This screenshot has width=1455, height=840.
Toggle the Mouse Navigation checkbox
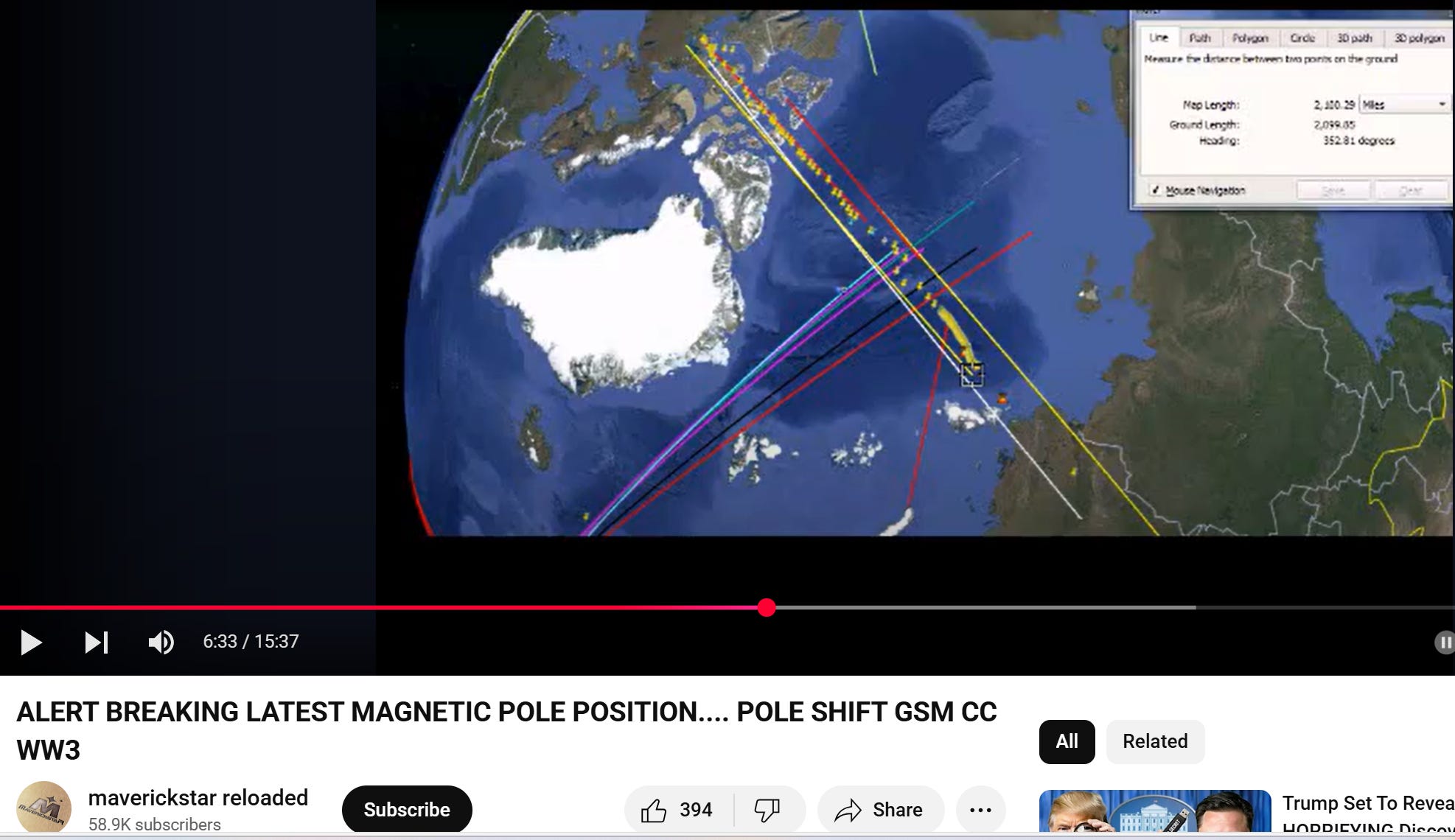coord(1156,190)
